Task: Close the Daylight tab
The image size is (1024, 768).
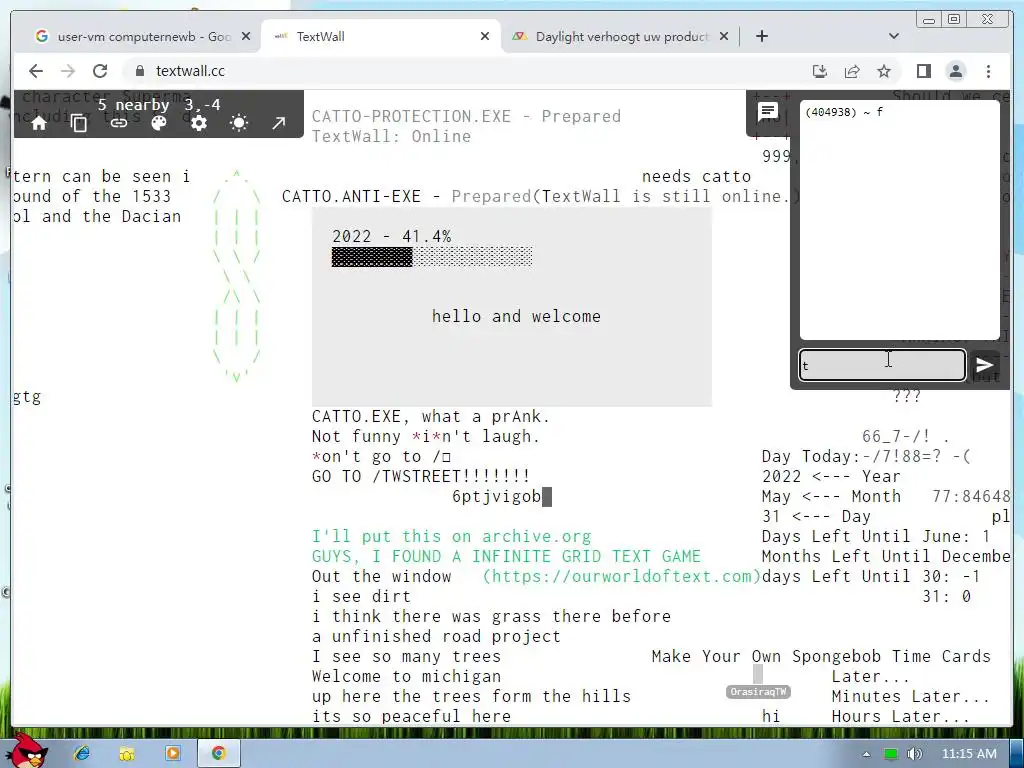Action: point(724,37)
